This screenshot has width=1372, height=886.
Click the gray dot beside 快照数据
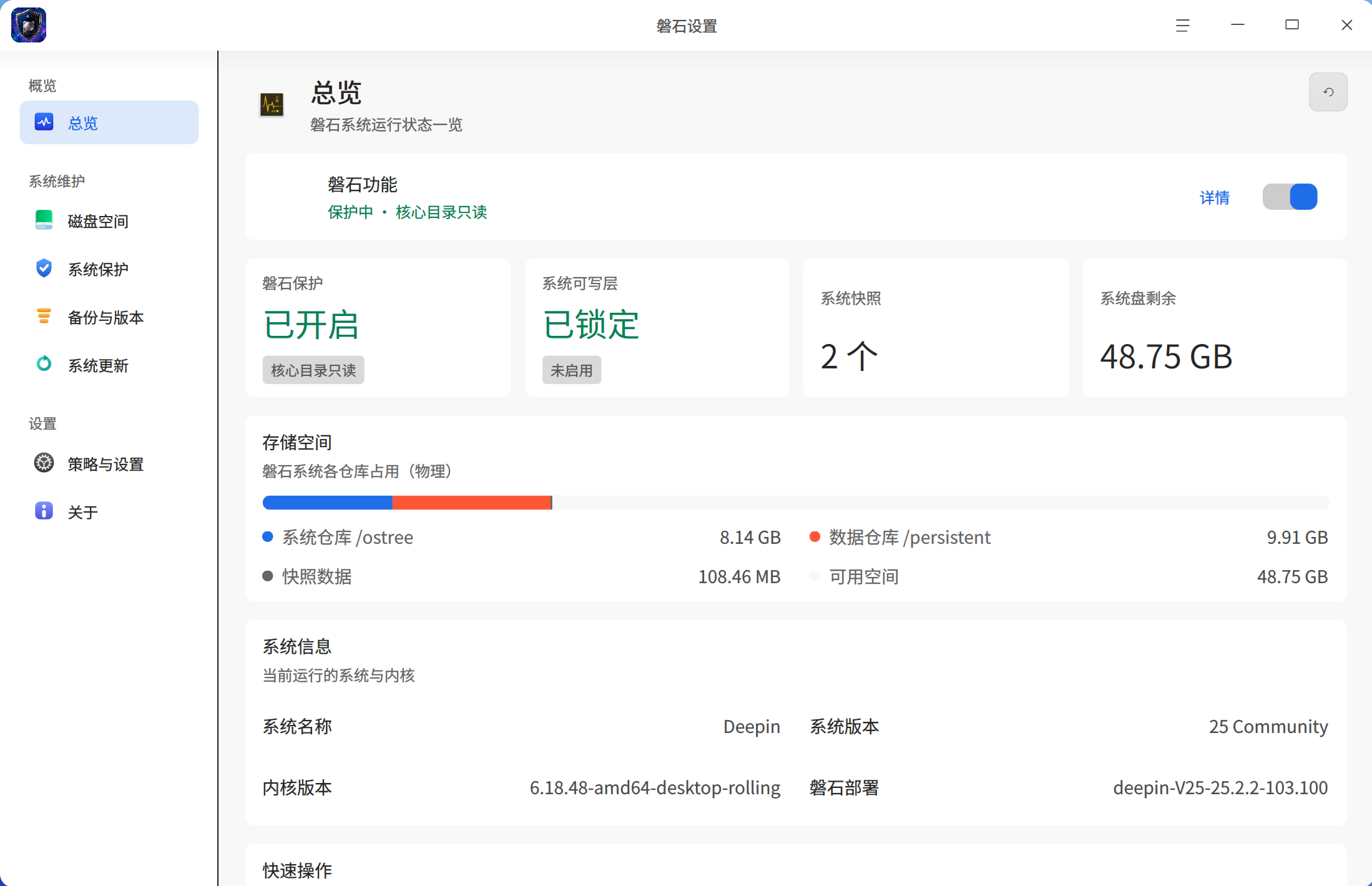pyautogui.click(x=268, y=576)
